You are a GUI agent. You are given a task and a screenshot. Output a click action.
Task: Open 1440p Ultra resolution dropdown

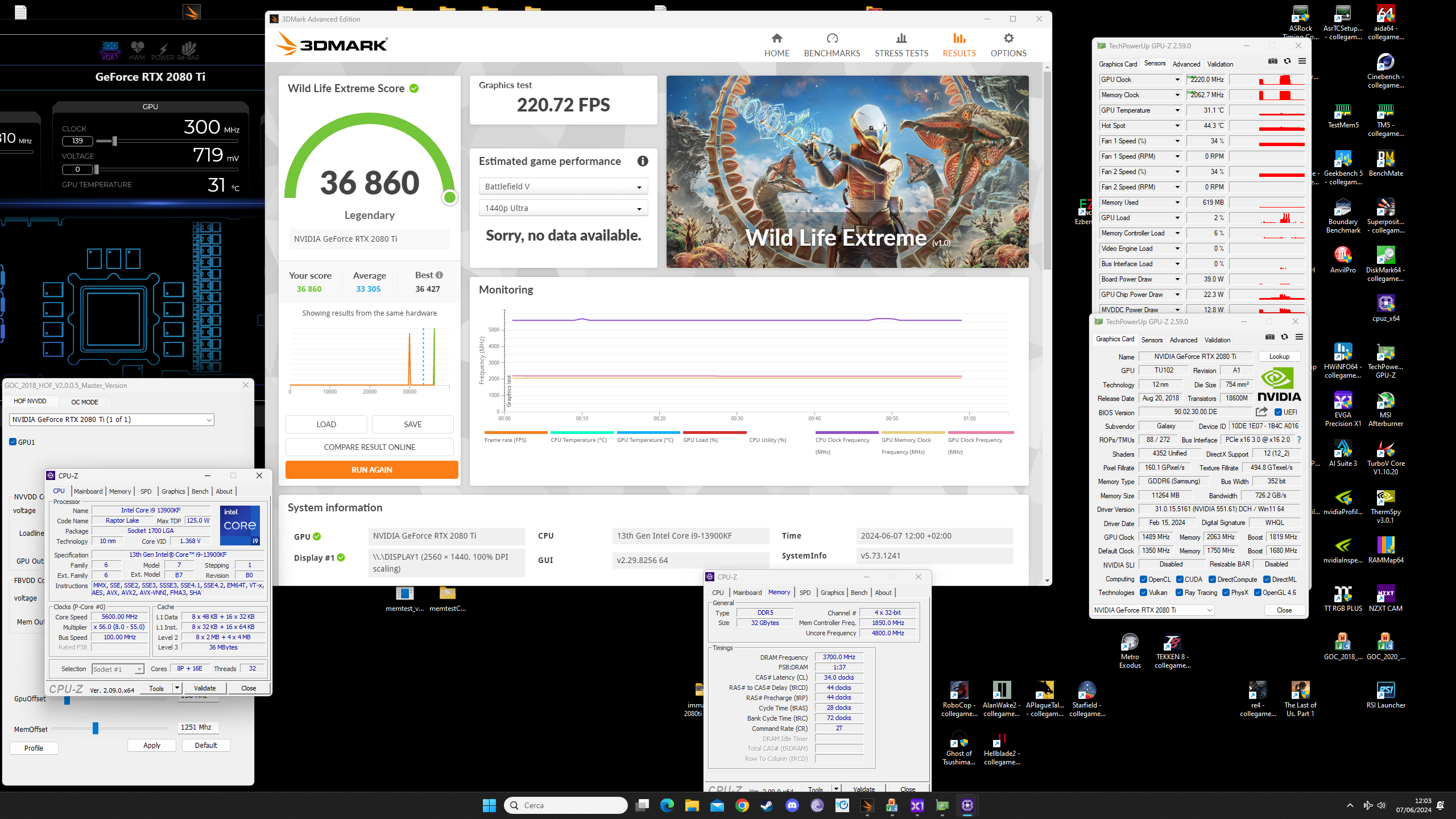pyautogui.click(x=563, y=208)
